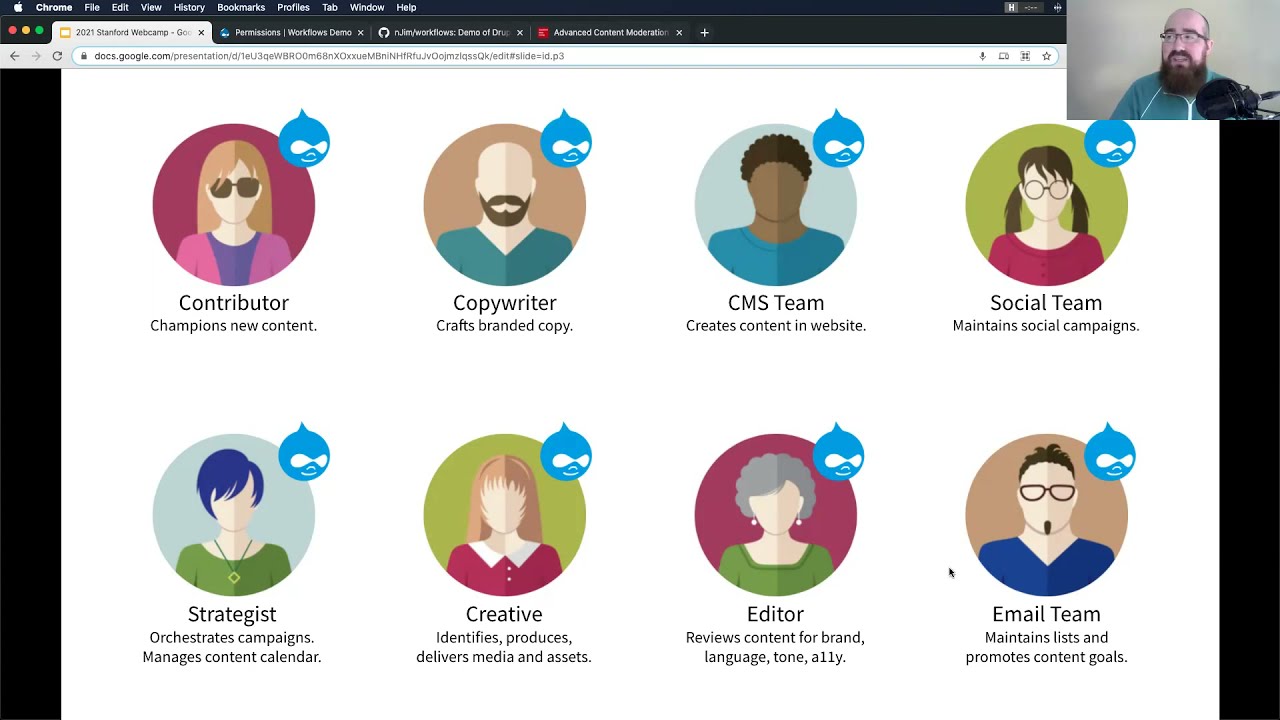Open the Apple menu
This screenshot has width=1280, height=720.
coord(17,7)
